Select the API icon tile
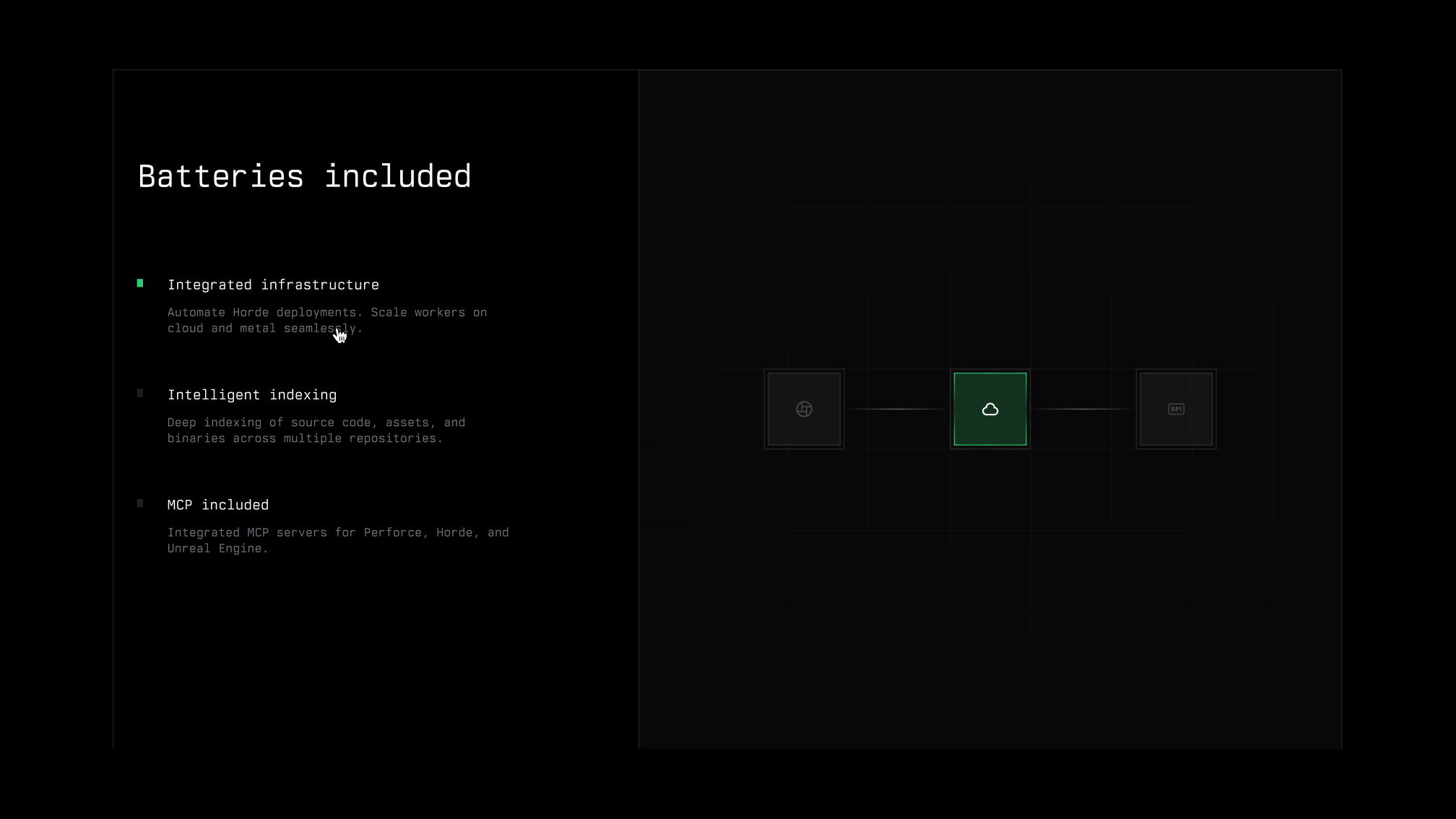Screen dimensions: 1456x819 (x=1176, y=409)
